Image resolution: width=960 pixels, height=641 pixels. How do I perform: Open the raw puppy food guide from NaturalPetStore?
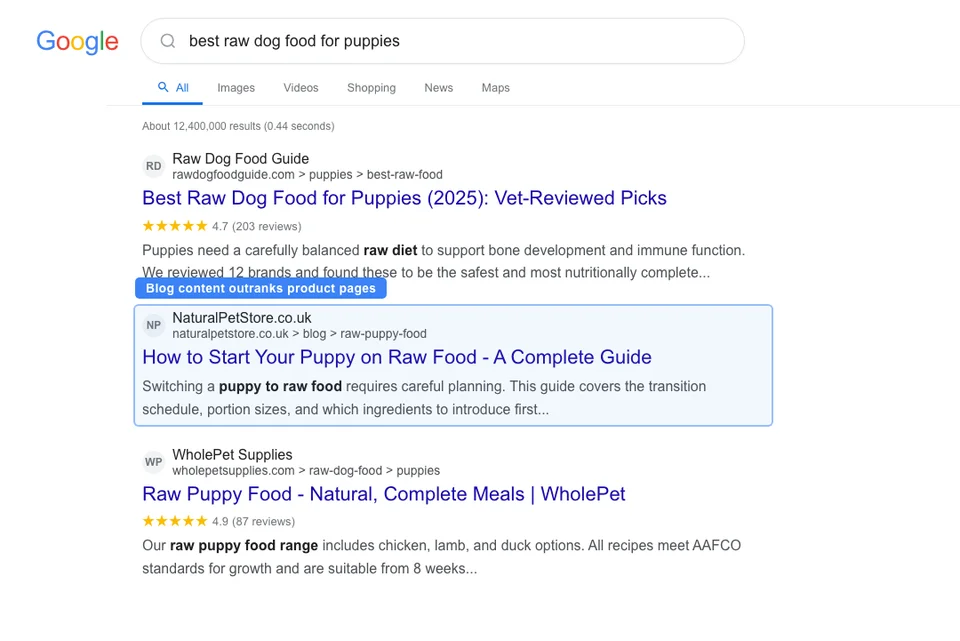point(396,357)
